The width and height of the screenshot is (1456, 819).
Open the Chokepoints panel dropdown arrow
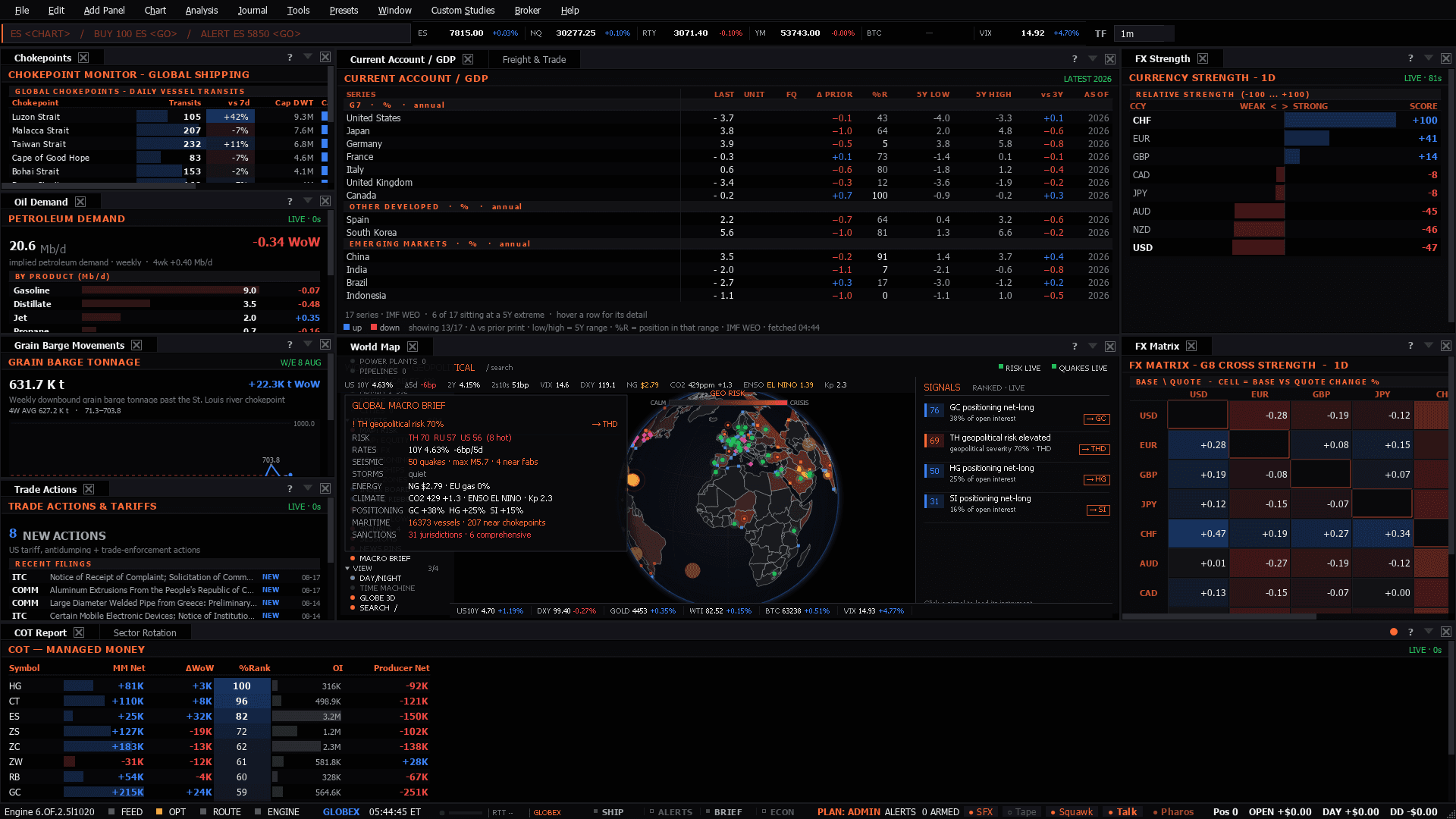[308, 57]
